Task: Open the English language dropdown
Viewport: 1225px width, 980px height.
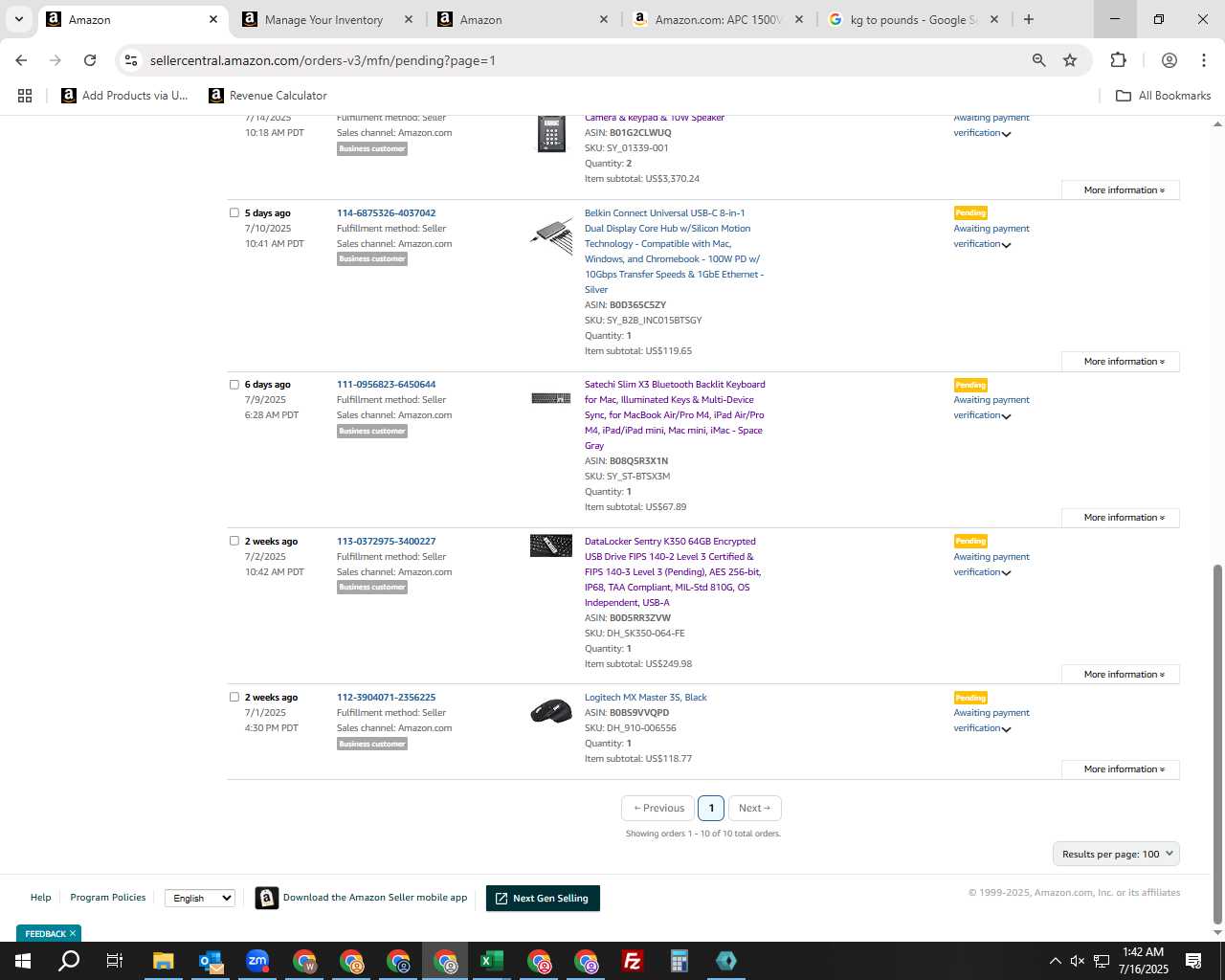Action: pos(199,898)
